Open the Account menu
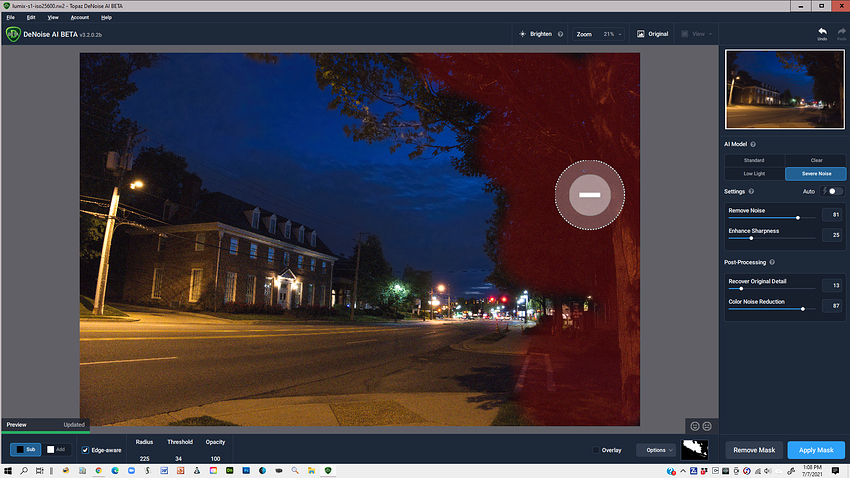 [79, 17]
